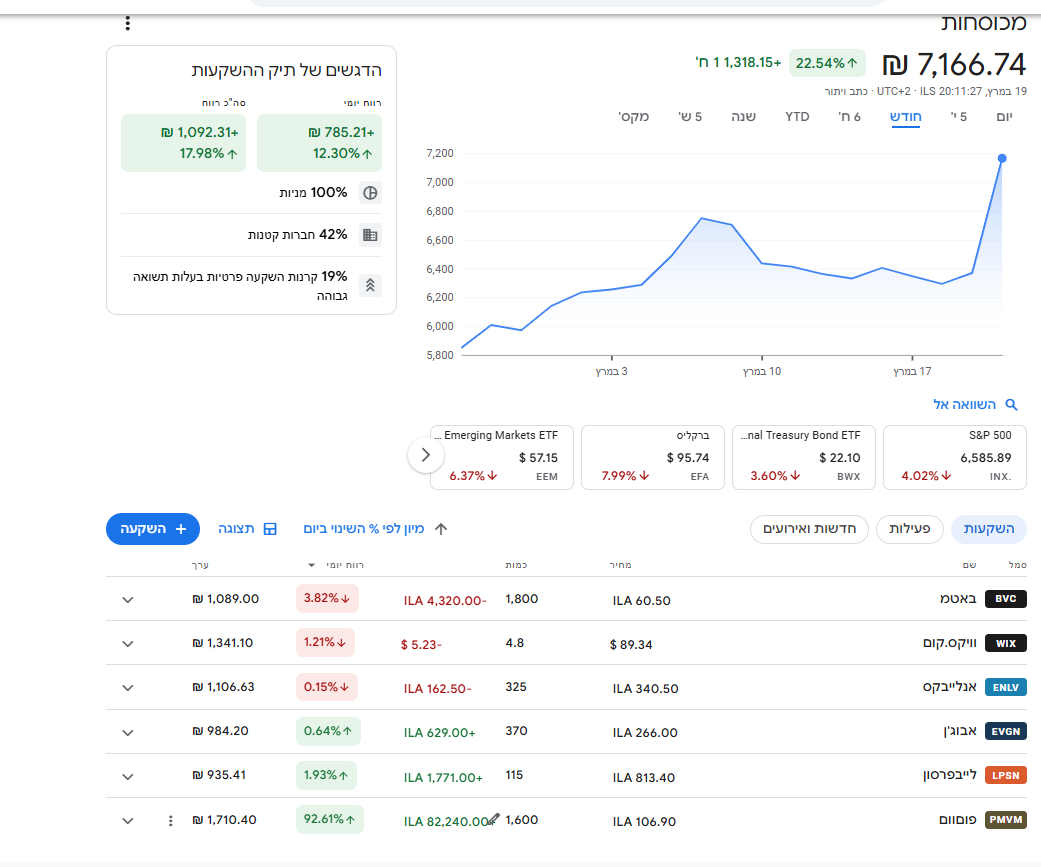Click the edit pencil icon in PMVM row

pyautogui.click(x=493, y=818)
